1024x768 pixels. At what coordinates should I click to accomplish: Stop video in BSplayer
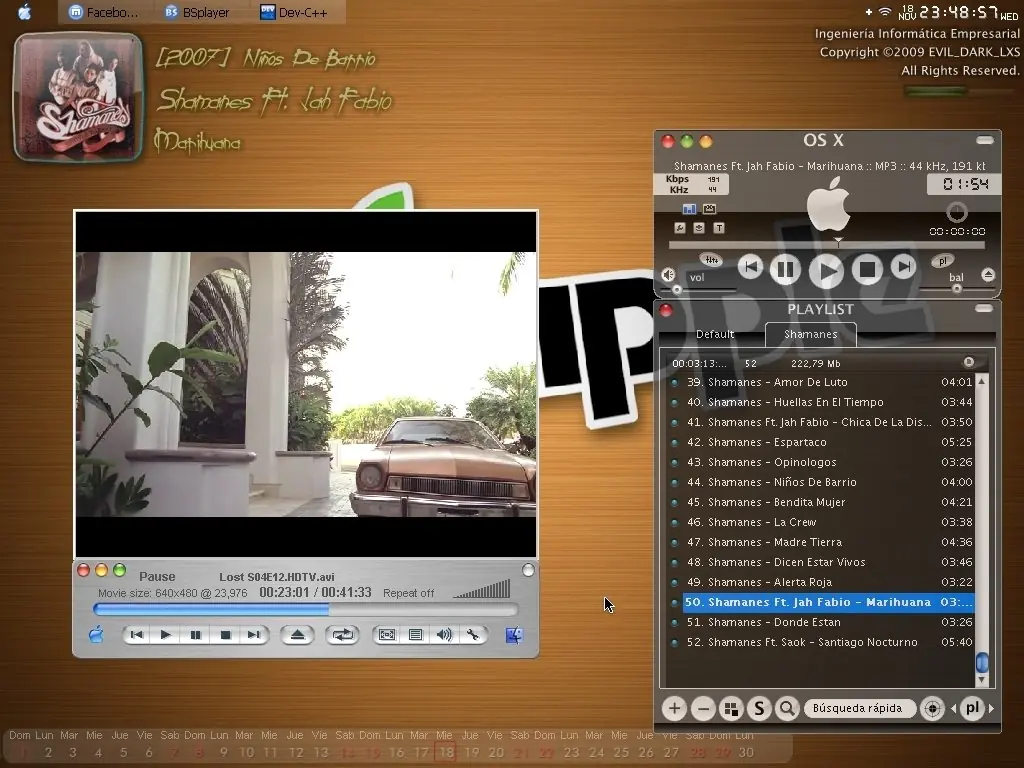pos(225,635)
